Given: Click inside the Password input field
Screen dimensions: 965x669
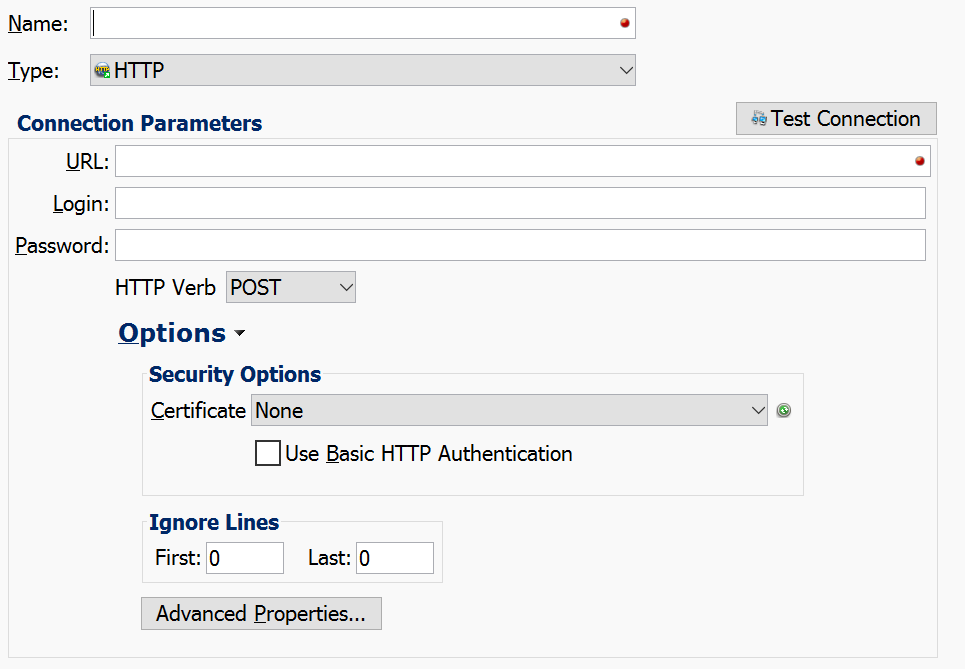Looking at the screenshot, I should point(500,245).
